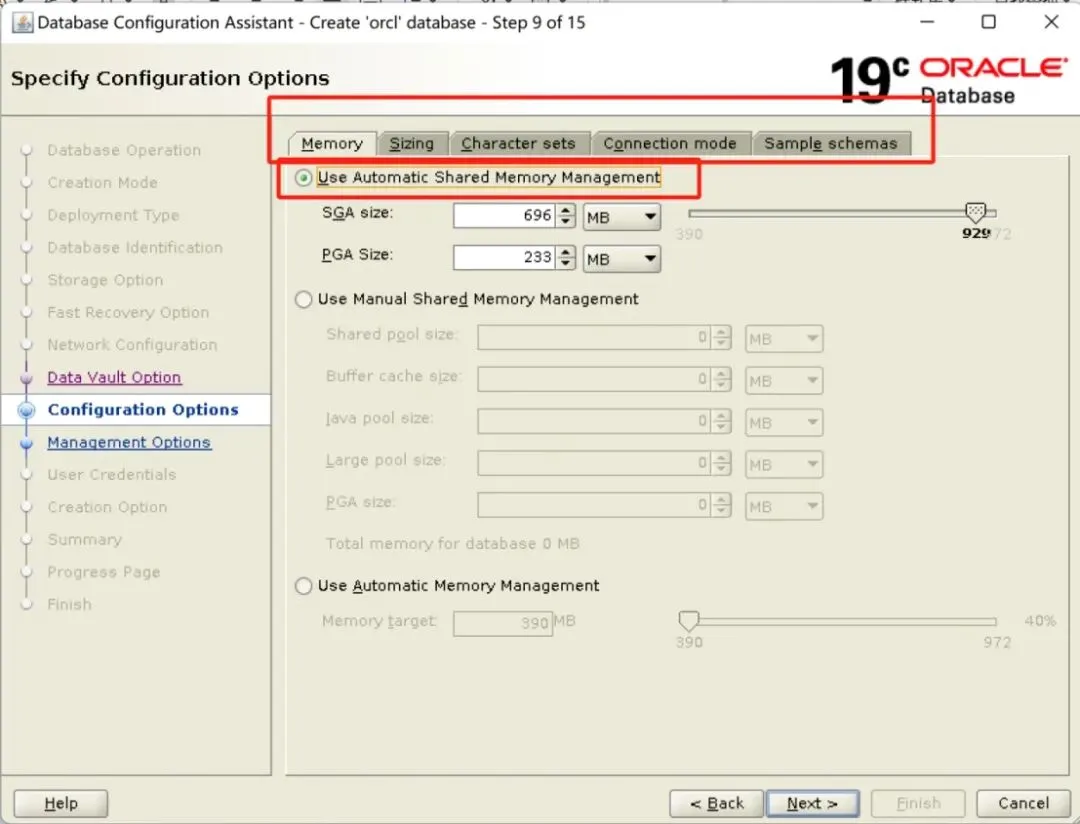
Task: Click the Large pool size field
Action: pos(594,464)
